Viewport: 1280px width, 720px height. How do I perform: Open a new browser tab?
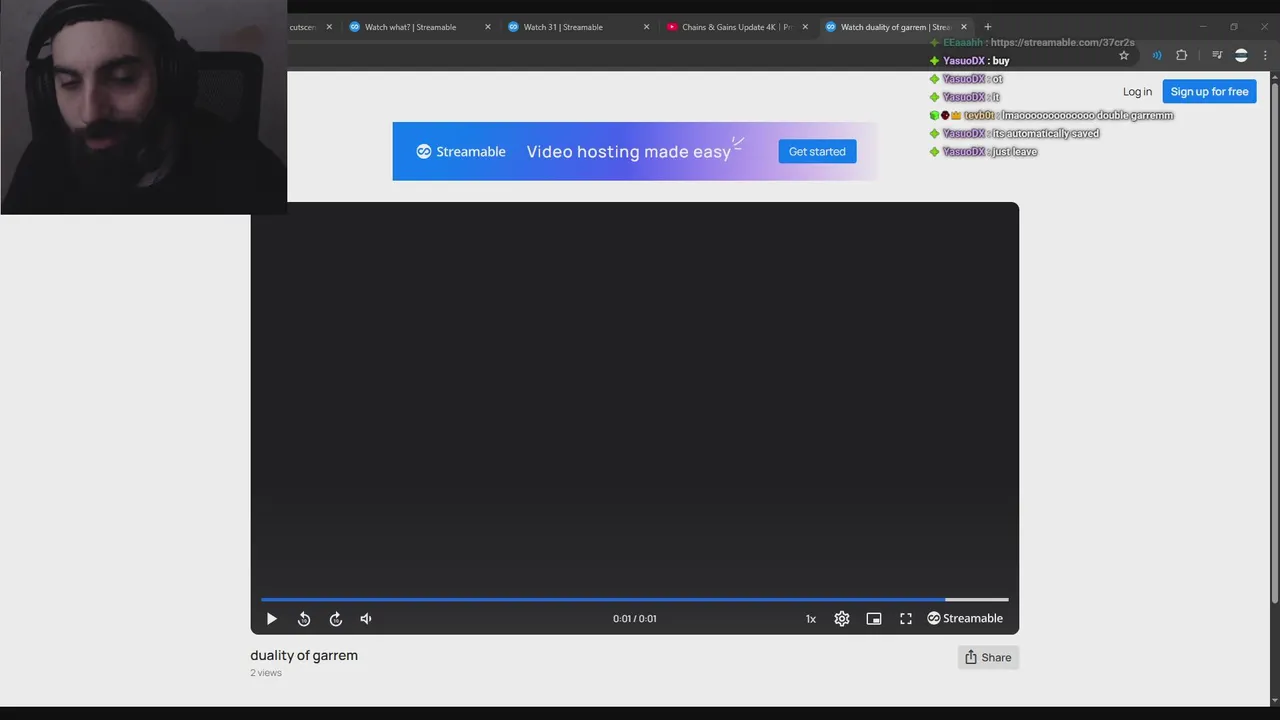pos(988,27)
